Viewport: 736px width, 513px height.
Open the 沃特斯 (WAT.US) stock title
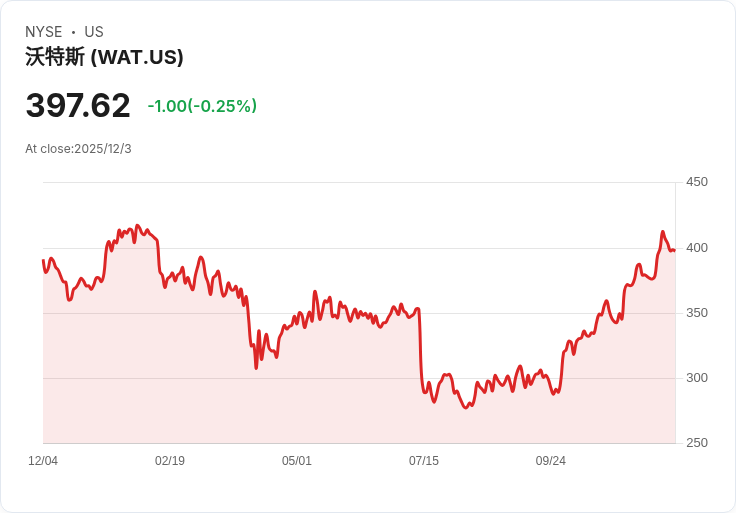point(104,57)
